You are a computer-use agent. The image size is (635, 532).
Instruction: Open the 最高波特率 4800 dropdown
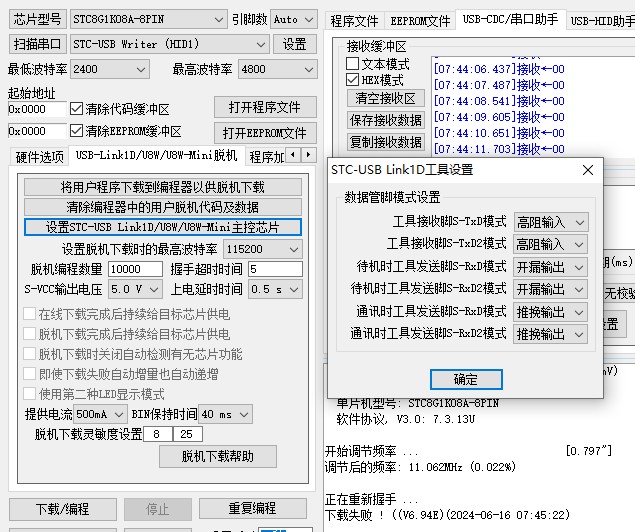(x=278, y=69)
